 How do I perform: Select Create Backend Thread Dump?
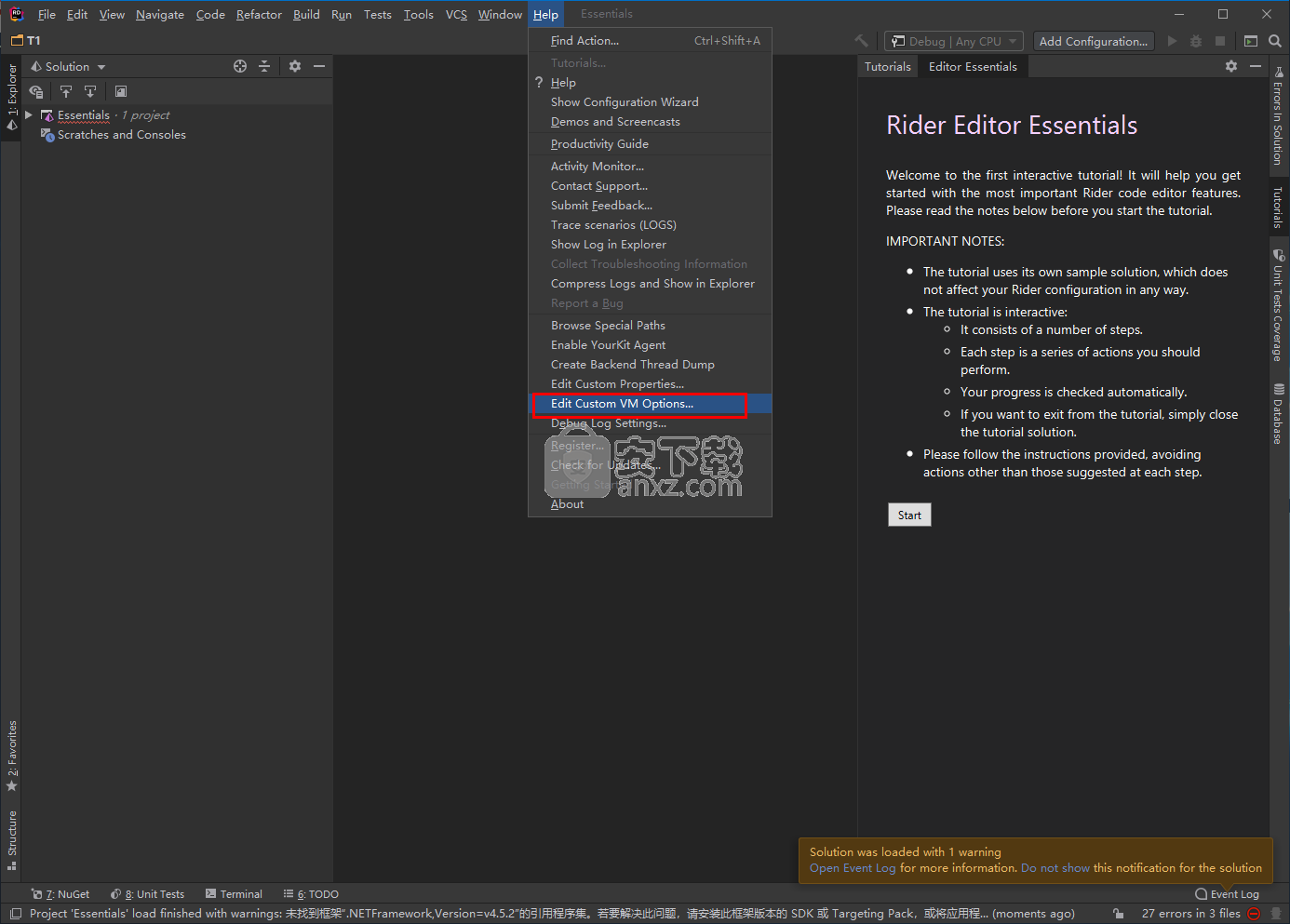[650, 365]
